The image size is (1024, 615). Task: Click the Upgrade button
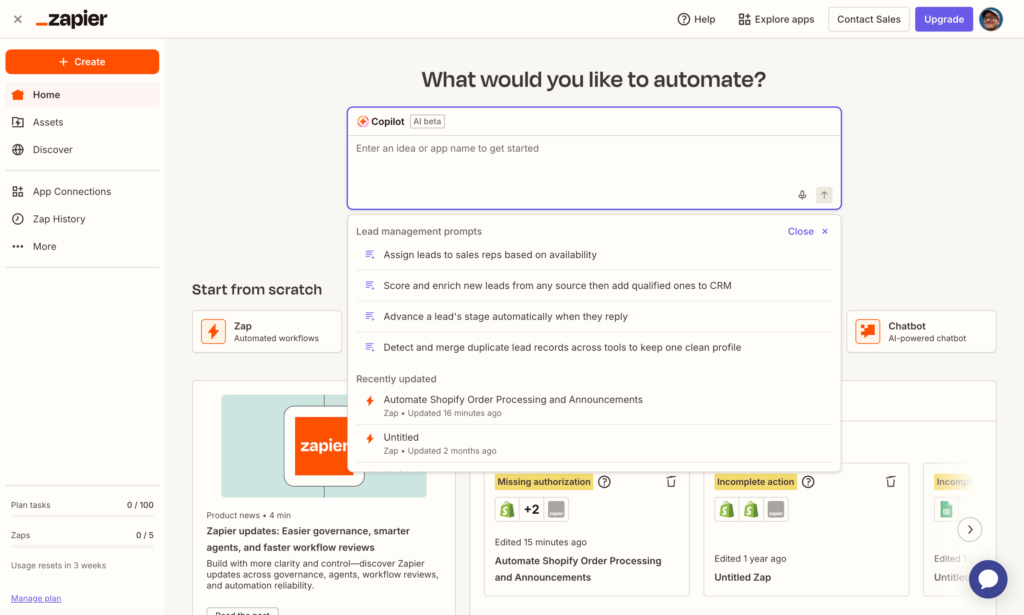coord(943,18)
